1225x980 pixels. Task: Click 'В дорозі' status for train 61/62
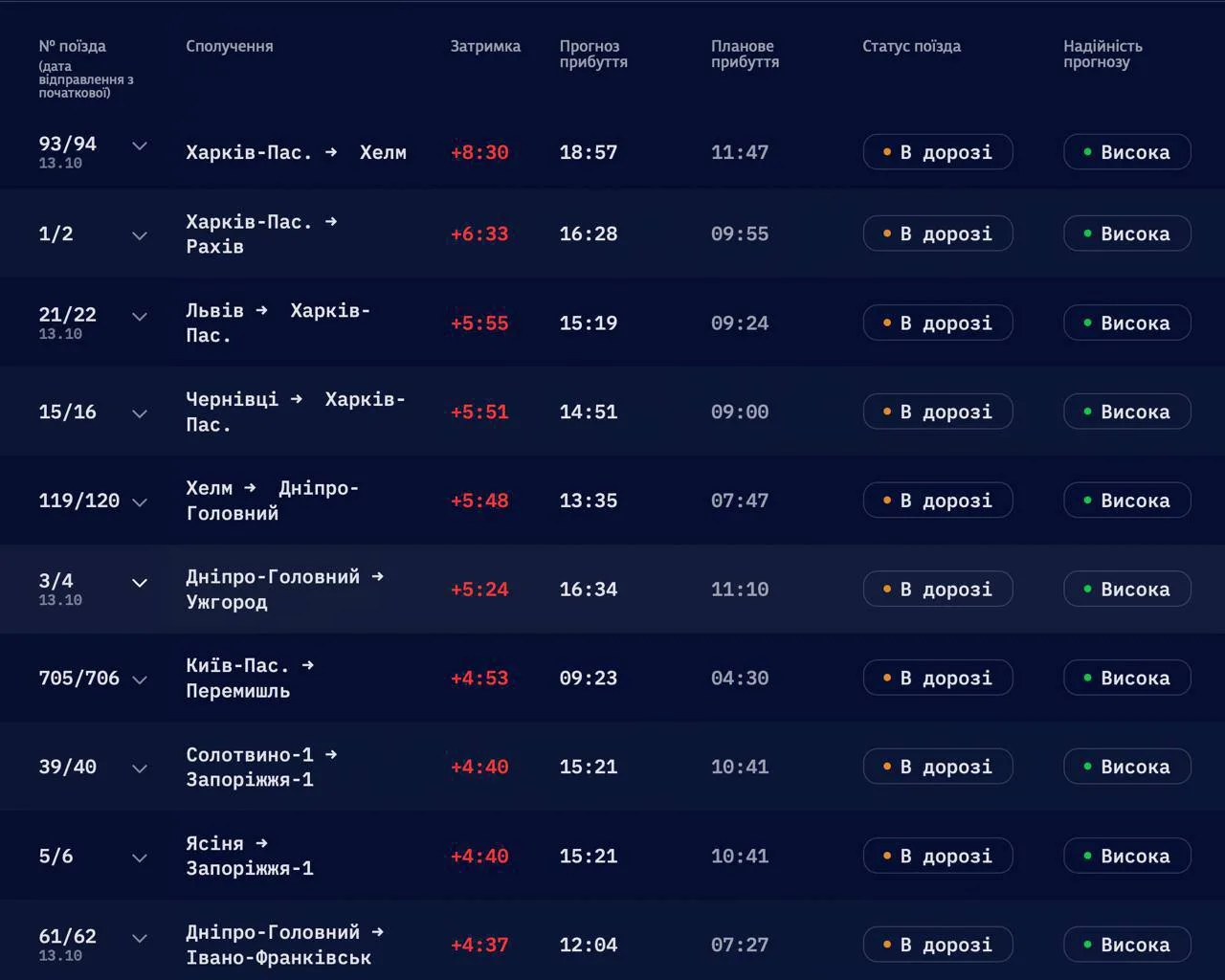[938, 945]
